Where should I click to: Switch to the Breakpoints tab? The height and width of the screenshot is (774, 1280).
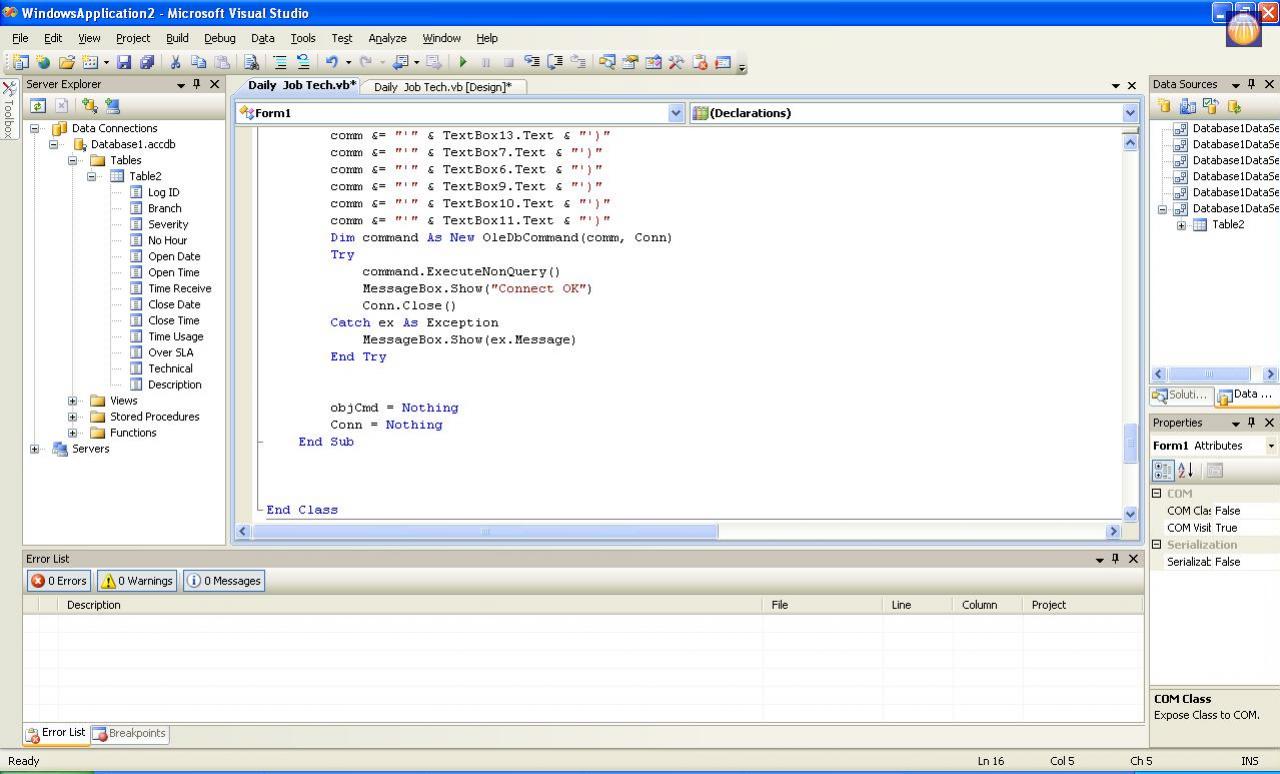[x=129, y=734]
